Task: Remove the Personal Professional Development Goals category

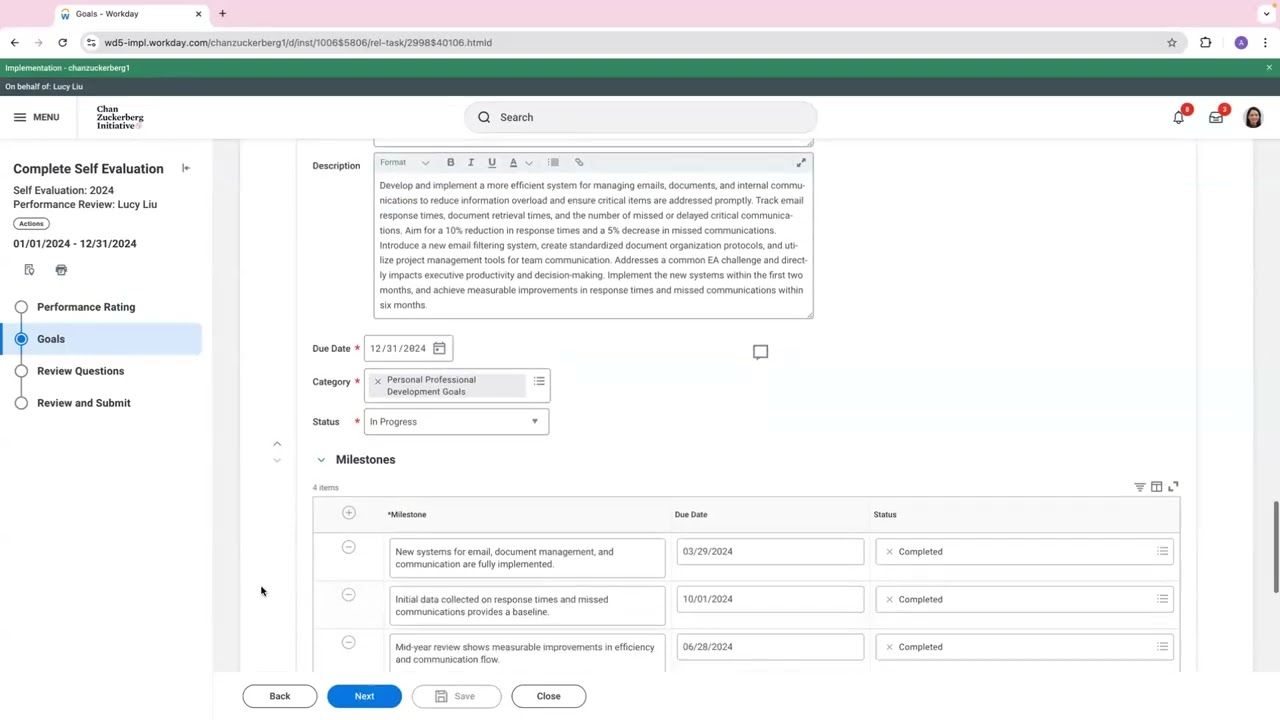Action: point(377,381)
